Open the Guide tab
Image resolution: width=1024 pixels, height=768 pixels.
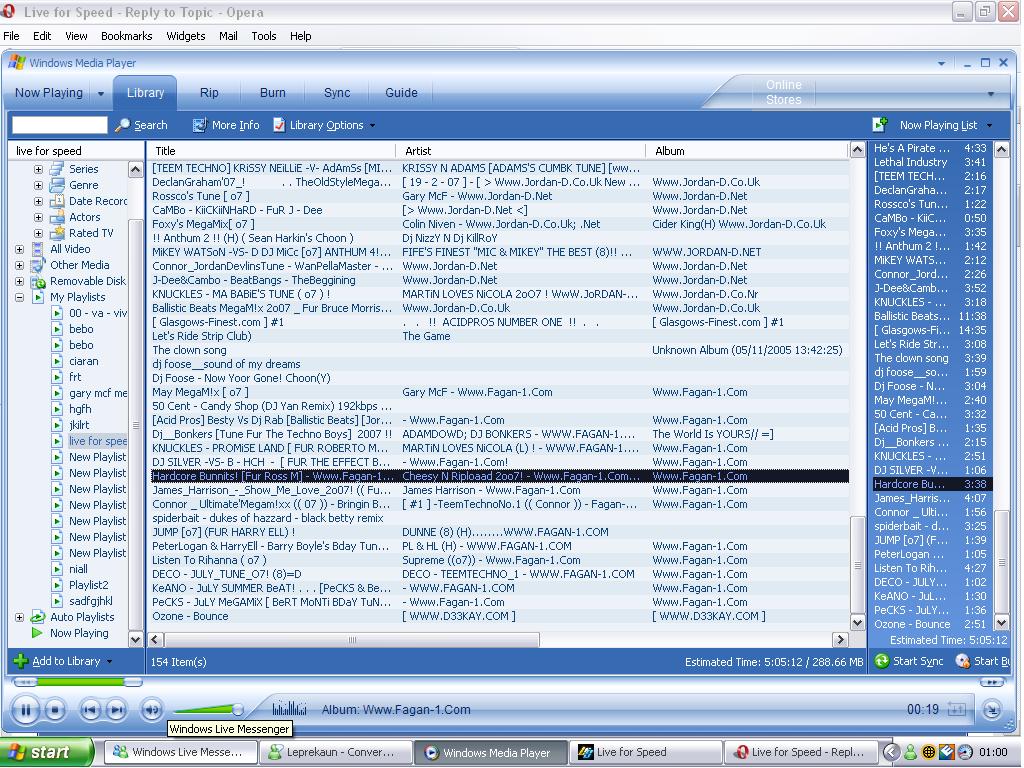pos(401,93)
